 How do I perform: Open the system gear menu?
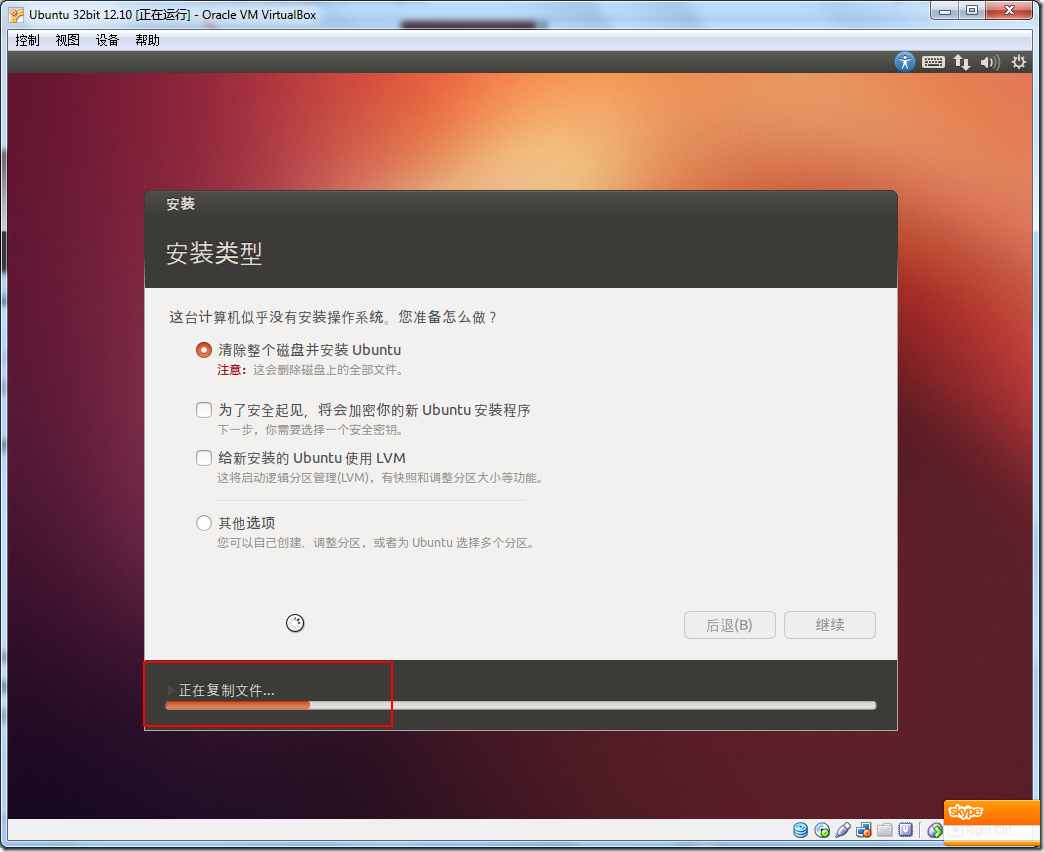[x=1019, y=62]
